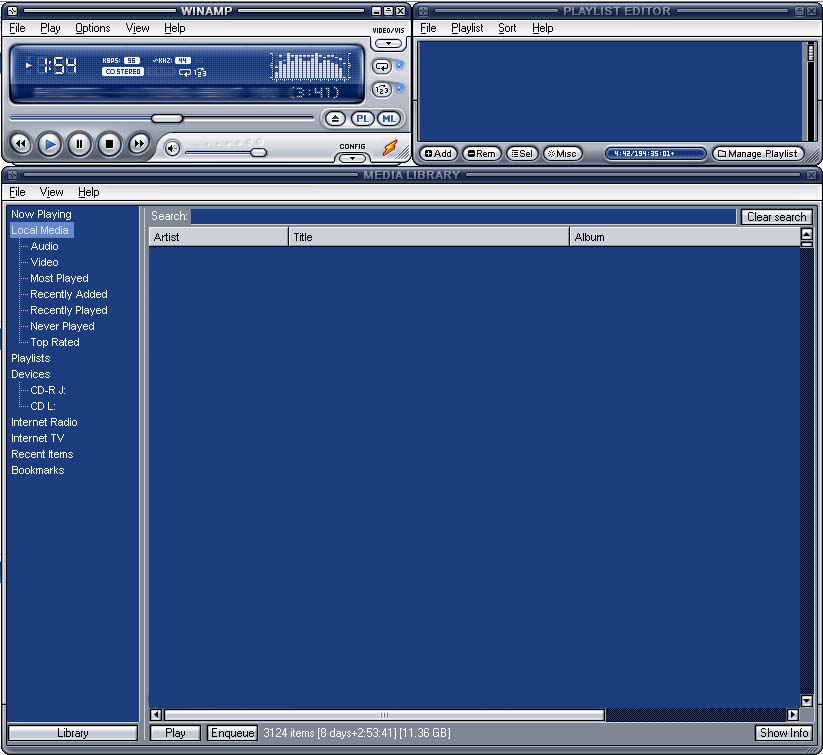Click the track length (3:41) in song ticker

point(314,92)
